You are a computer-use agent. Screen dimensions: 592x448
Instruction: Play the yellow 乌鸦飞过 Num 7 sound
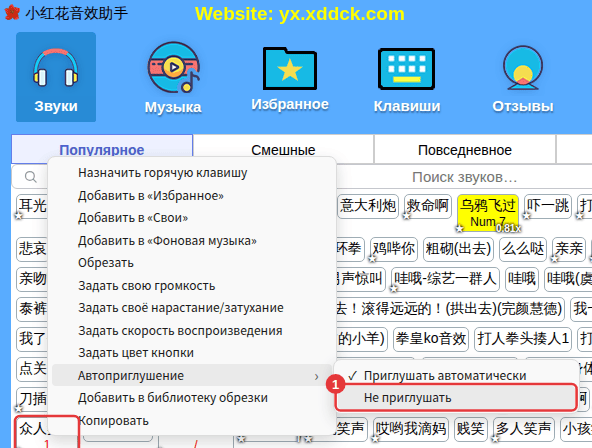click(487, 212)
